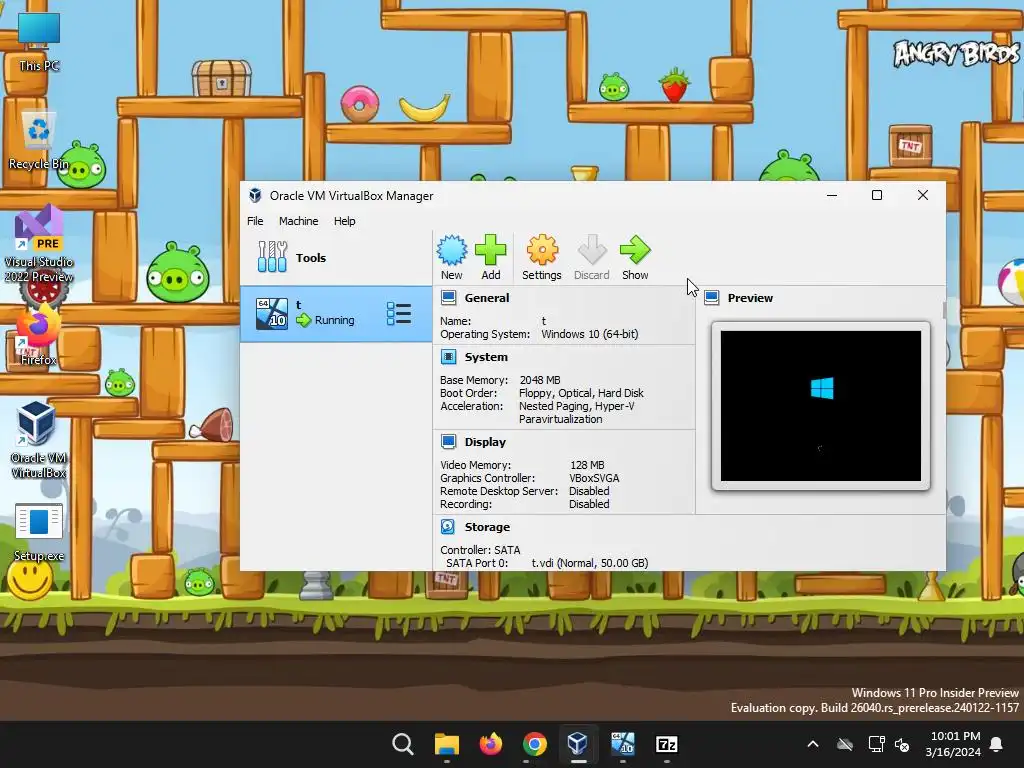The height and width of the screenshot is (768, 1024).
Task: Open 7-Zip from the taskbar
Action: pyautogui.click(x=666, y=744)
